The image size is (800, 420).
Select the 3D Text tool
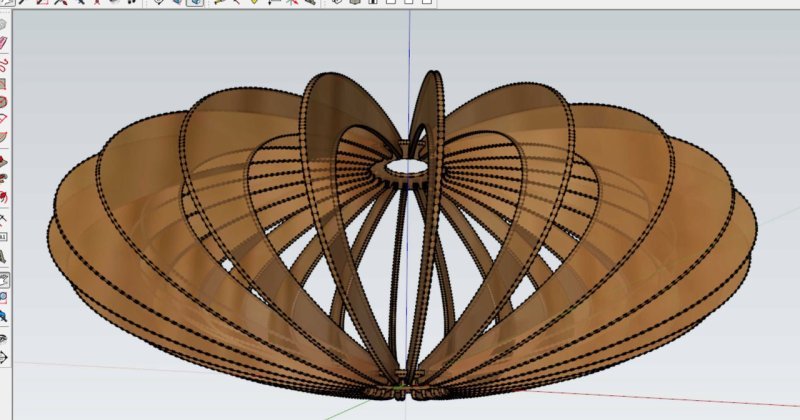coord(3,257)
